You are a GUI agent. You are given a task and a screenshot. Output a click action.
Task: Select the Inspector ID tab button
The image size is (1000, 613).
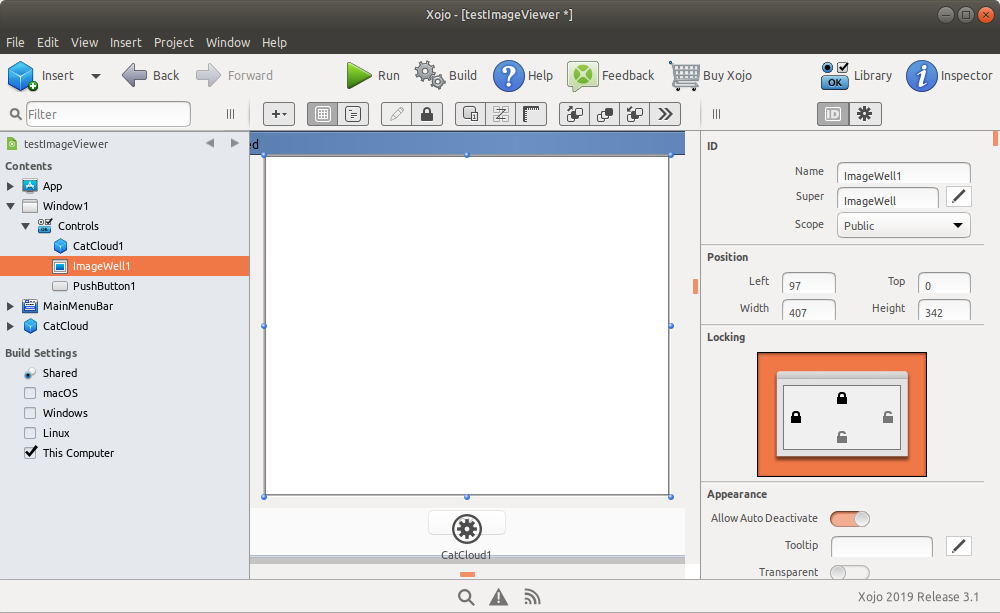(x=833, y=114)
